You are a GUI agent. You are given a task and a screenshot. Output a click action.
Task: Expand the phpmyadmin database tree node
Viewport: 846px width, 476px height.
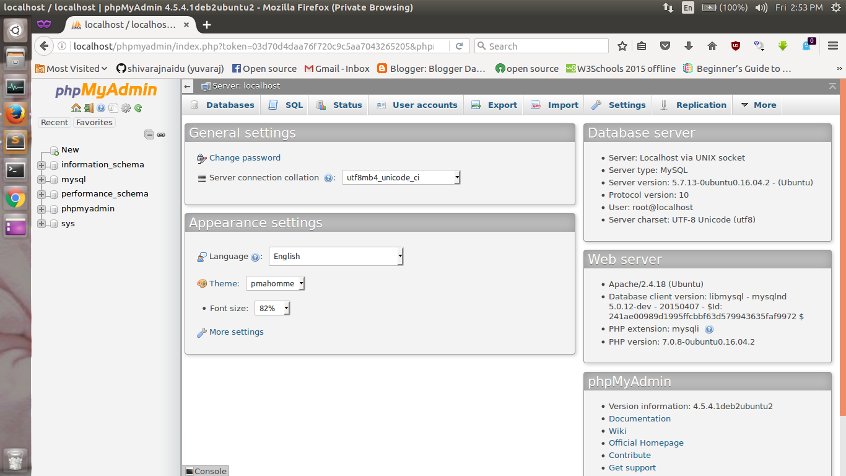42,209
